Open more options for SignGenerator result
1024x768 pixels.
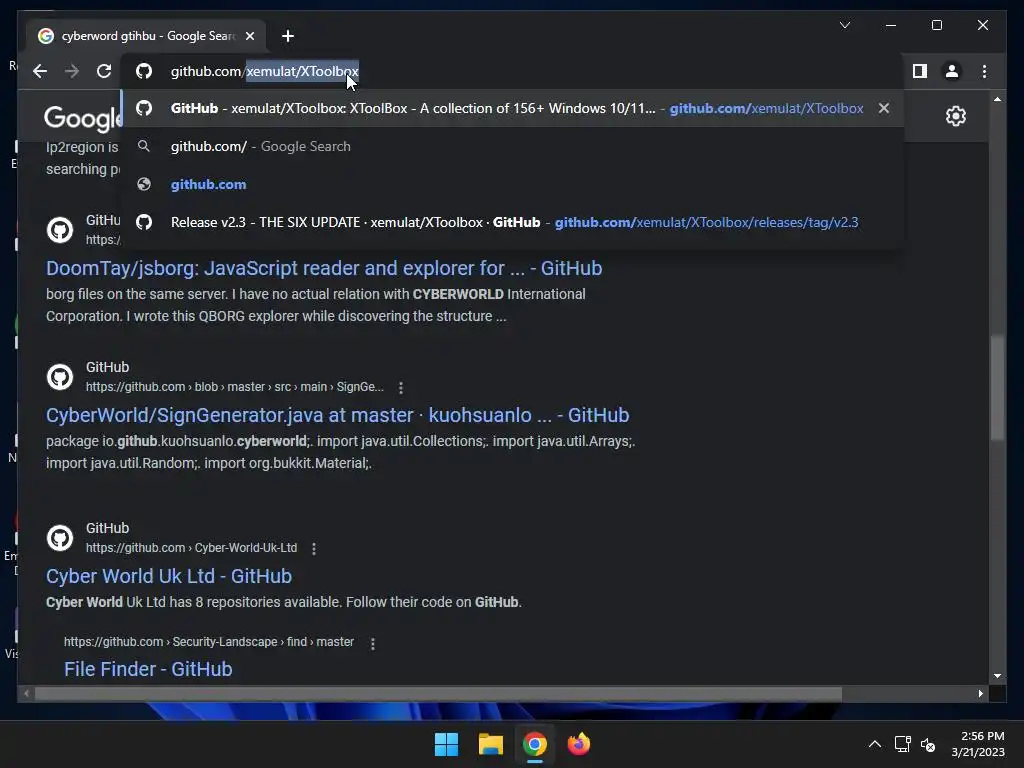[401, 387]
